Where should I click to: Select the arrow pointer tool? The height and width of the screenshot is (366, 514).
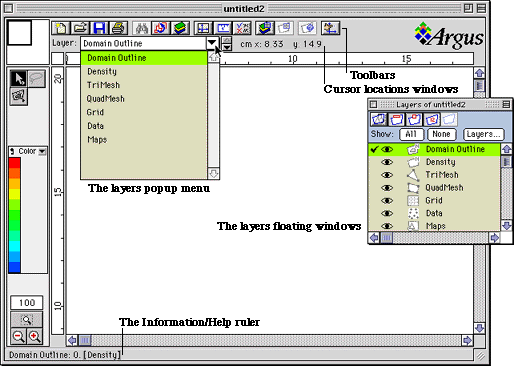[19, 79]
